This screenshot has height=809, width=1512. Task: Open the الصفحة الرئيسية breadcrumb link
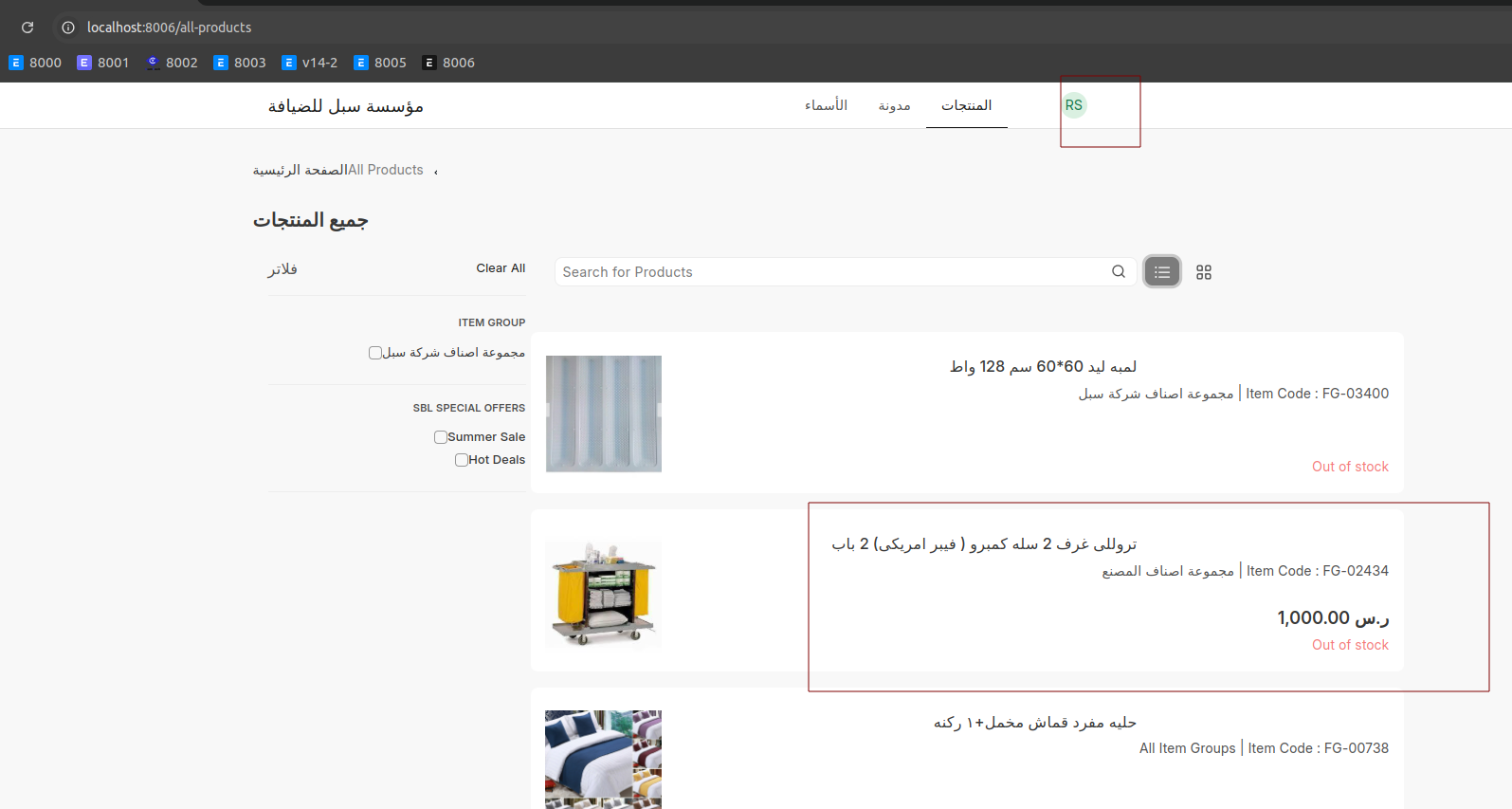tap(299, 170)
